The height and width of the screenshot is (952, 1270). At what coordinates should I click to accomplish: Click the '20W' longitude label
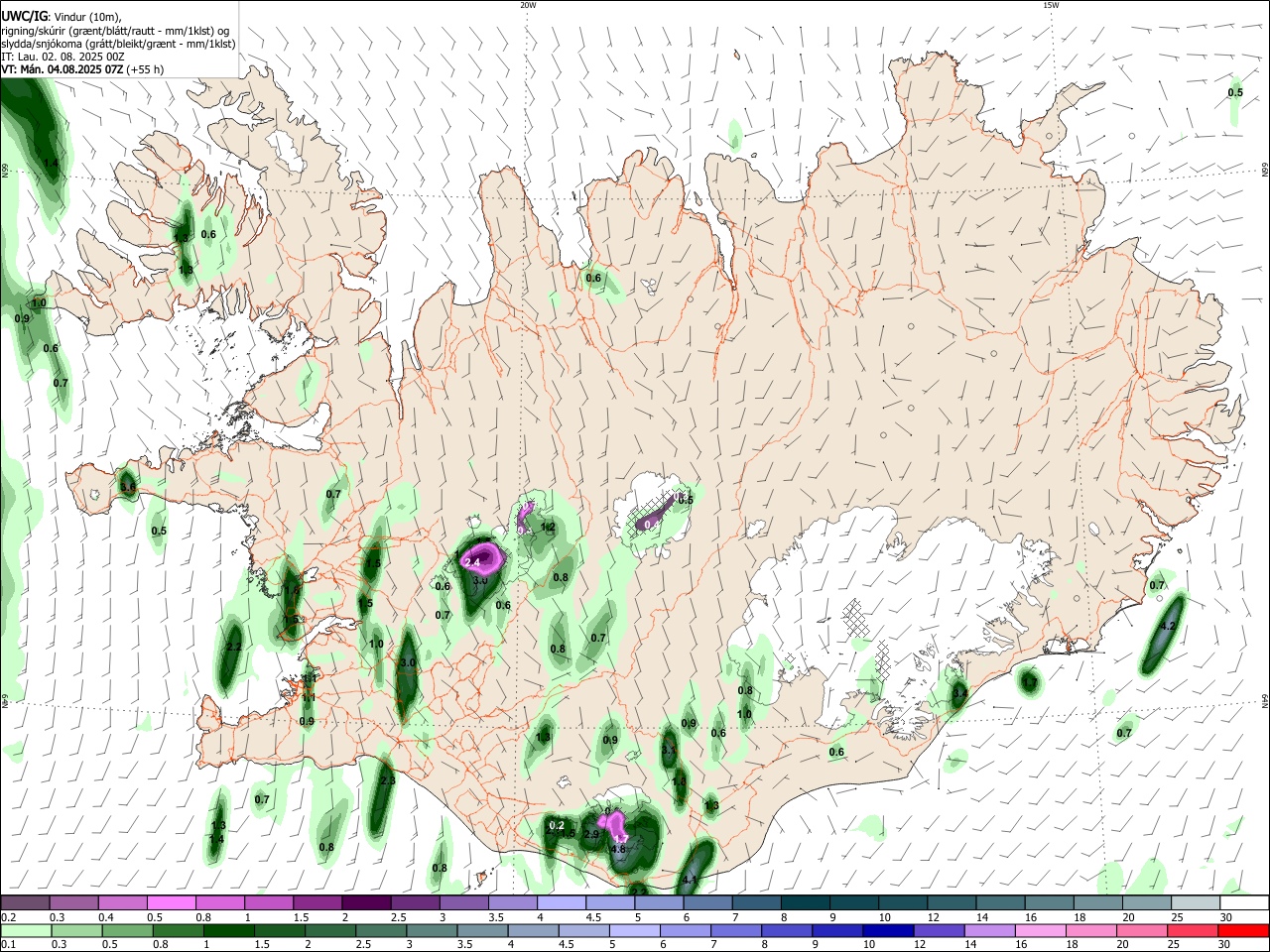(528, 5)
